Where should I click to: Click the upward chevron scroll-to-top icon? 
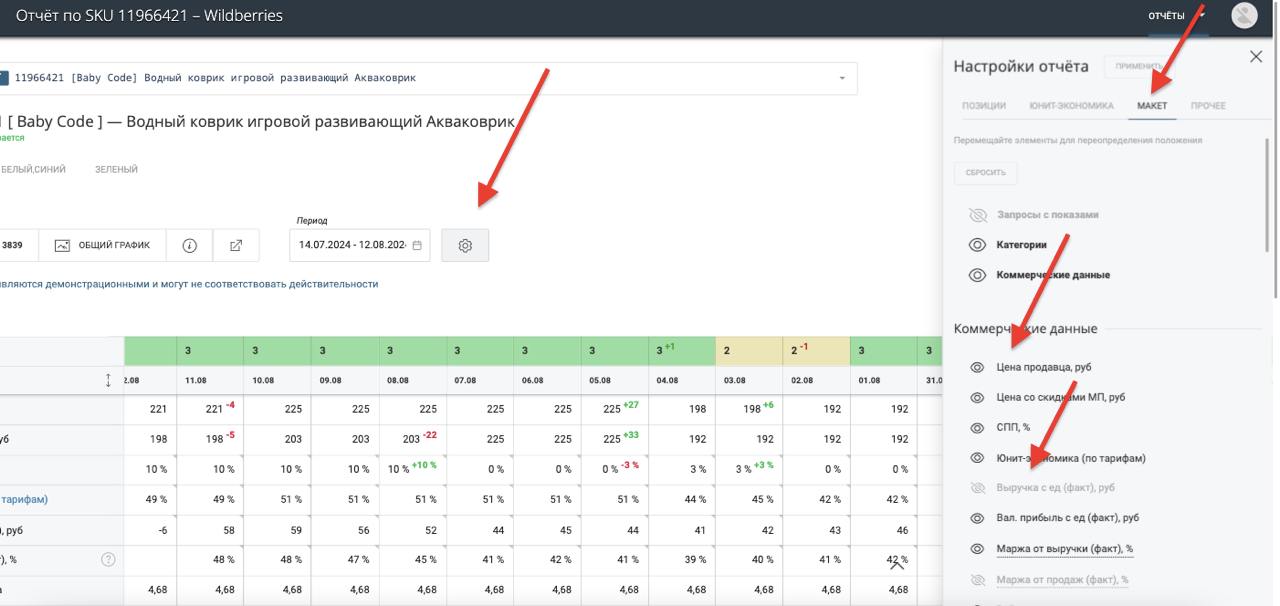[897, 566]
